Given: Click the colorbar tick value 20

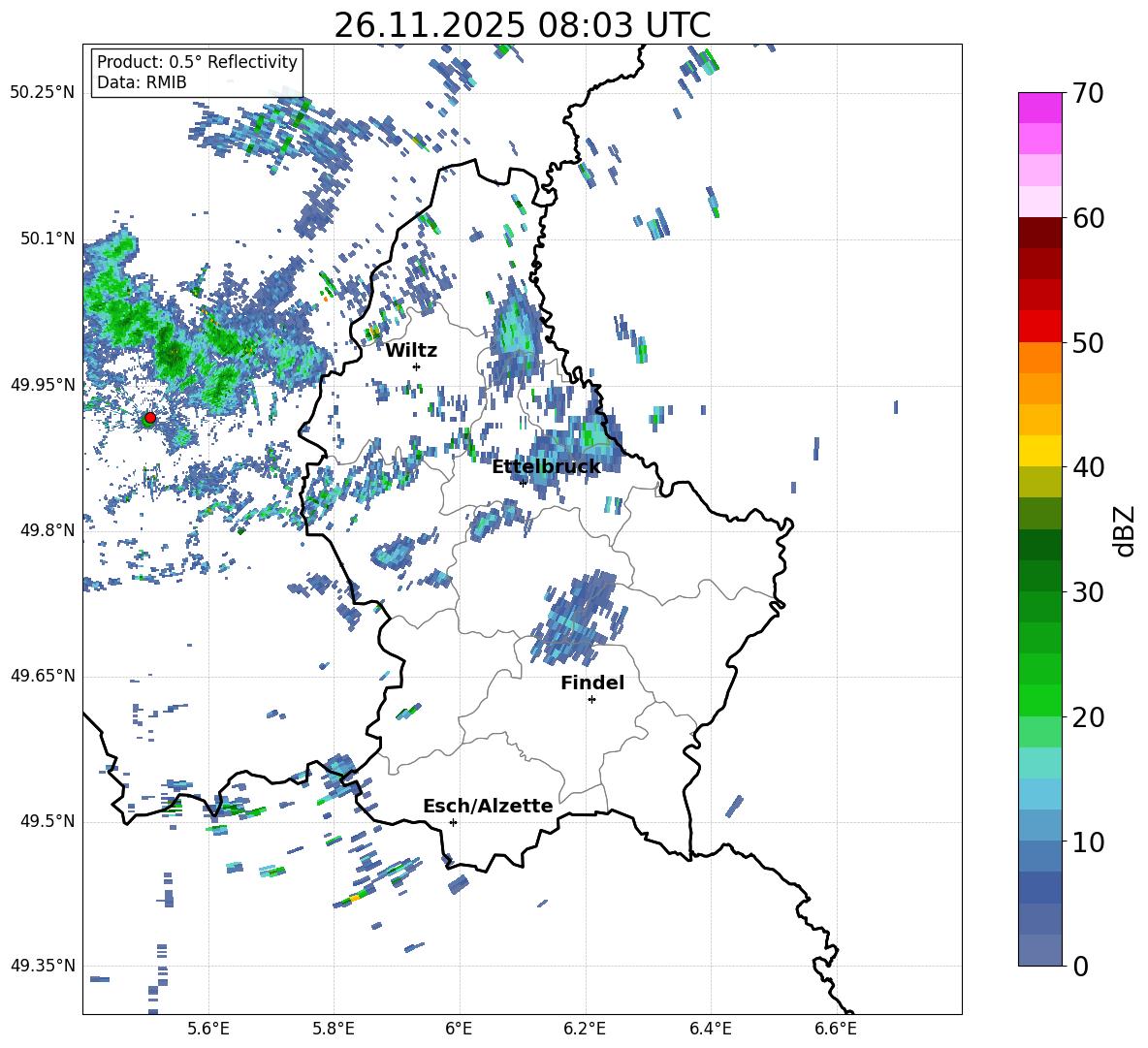Looking at the screenshot, I should point(1088,717).
